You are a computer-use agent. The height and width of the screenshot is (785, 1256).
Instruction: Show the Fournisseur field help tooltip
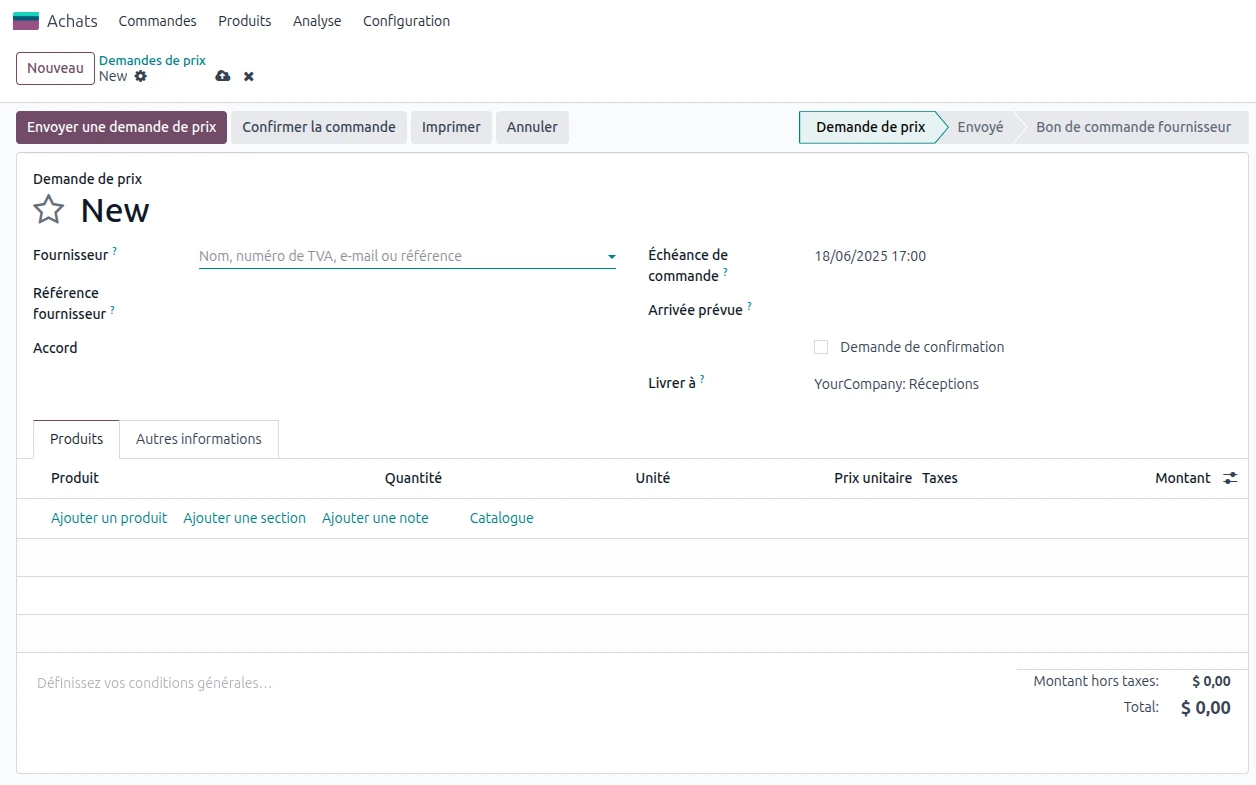point(114,251)
